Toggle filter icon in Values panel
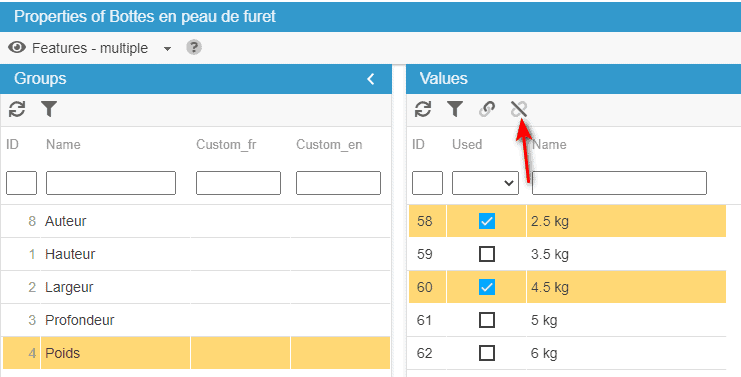The width and height of the screenshot is (741, 377). tap(455, 109)
